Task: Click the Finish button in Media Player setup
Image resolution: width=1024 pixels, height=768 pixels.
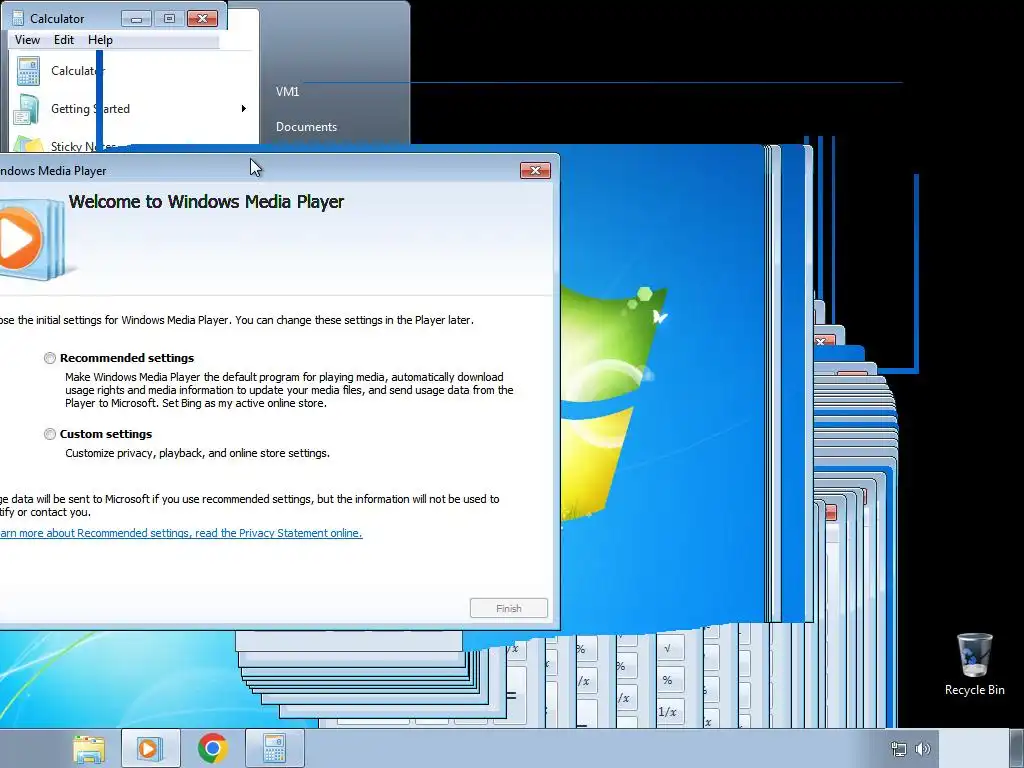Action: pyautogui.click(x=509, y=608)
